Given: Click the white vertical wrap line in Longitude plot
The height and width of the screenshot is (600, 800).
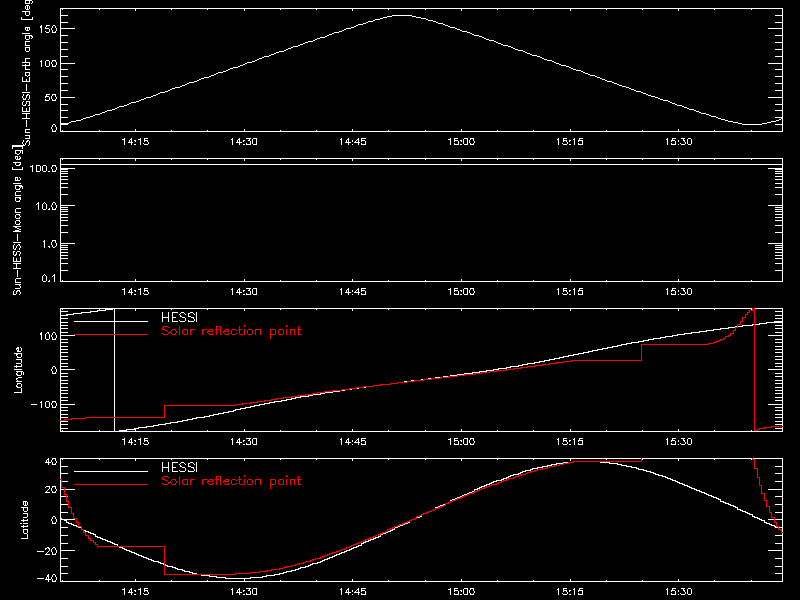Looking at the screenshot, I should [114, 370].
